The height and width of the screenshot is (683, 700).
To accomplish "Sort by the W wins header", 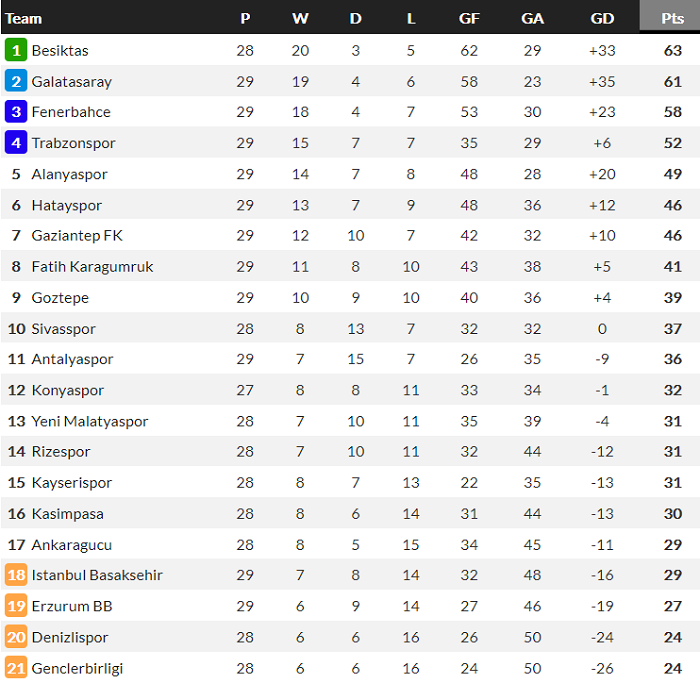I will 300,18.
